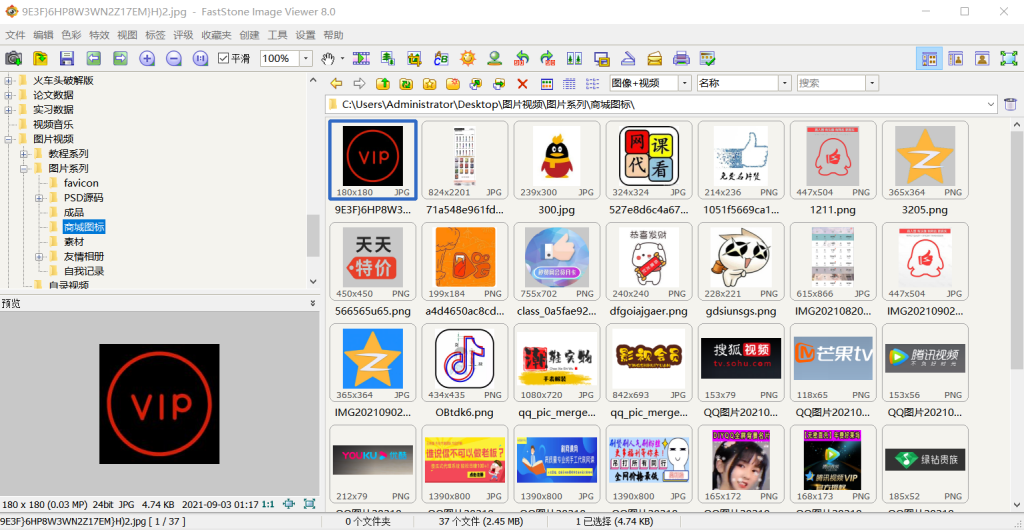Open the 100% zoom level dropdown
1024x530 pixels.
pos(308,59)
